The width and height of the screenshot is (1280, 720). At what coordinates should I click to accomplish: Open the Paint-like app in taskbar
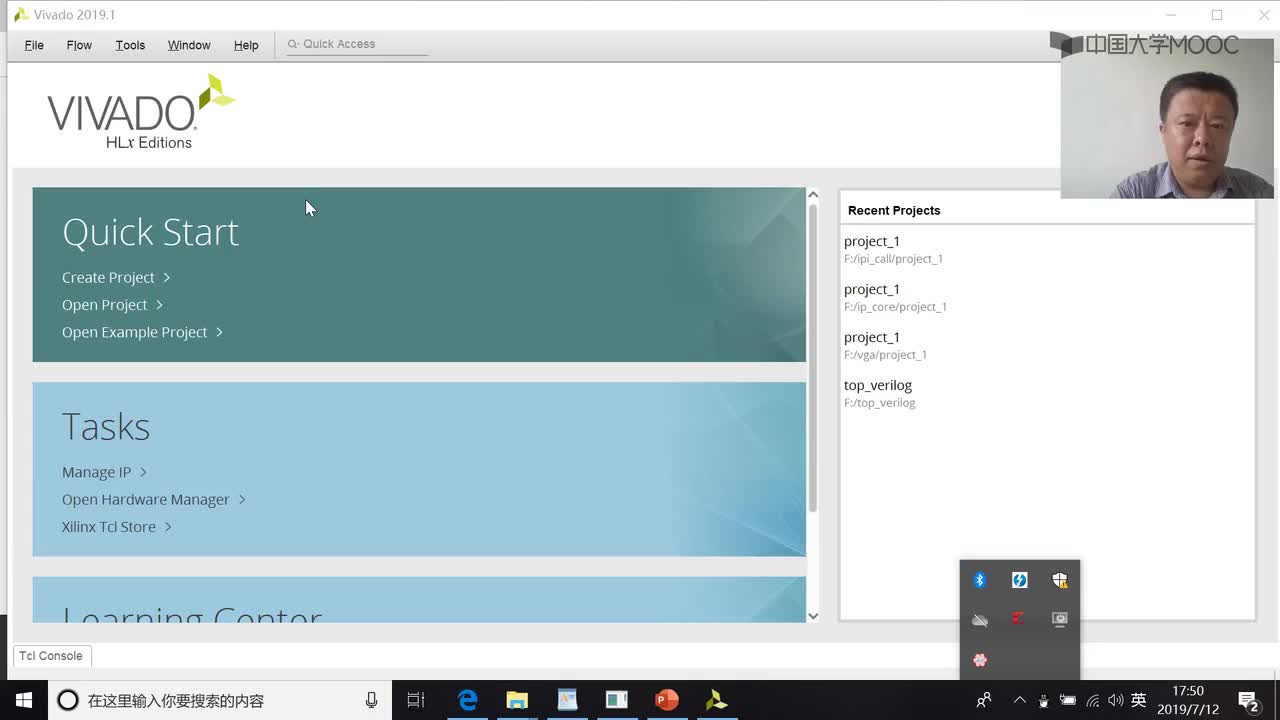tap(567, 700)
